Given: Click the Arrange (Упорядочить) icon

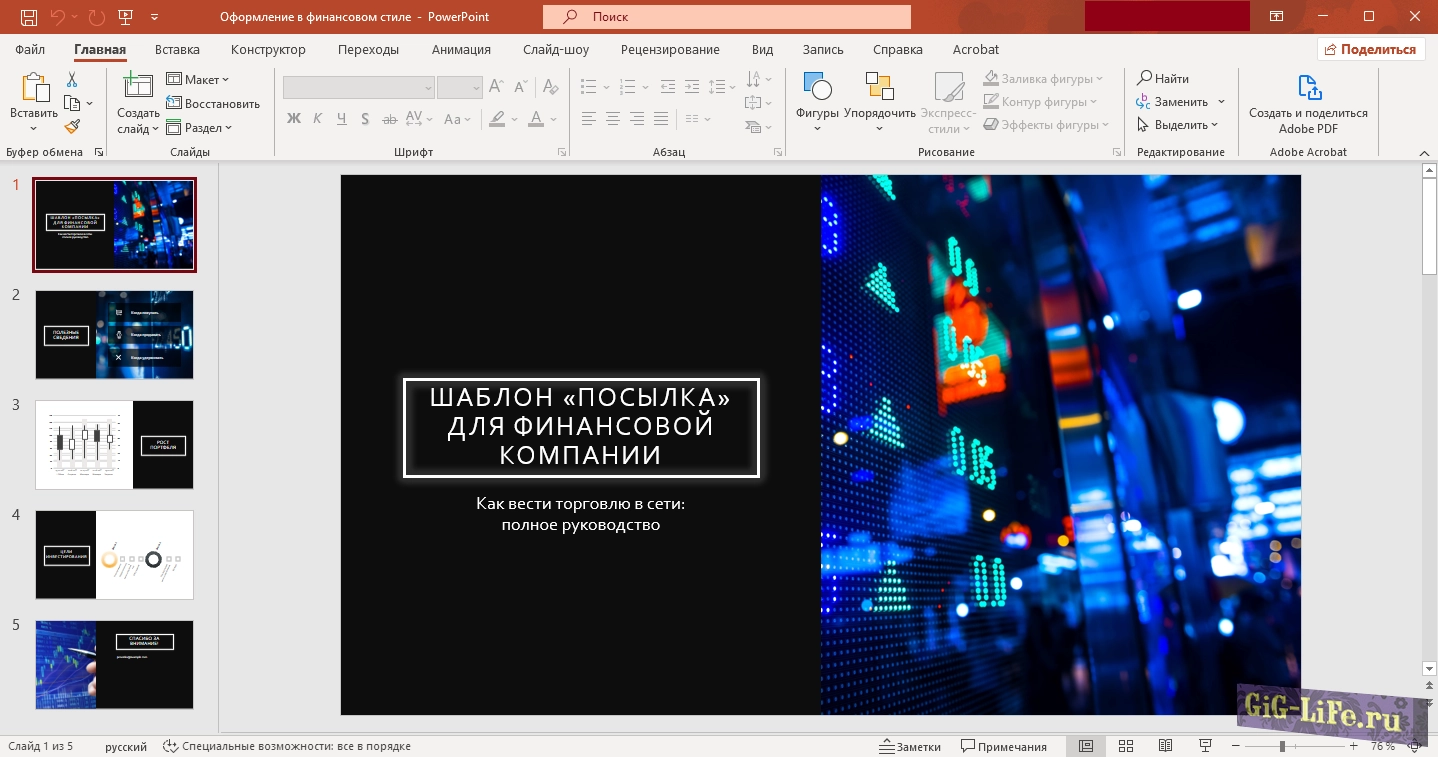Looking at the screenshot, I should coord(879,101).
